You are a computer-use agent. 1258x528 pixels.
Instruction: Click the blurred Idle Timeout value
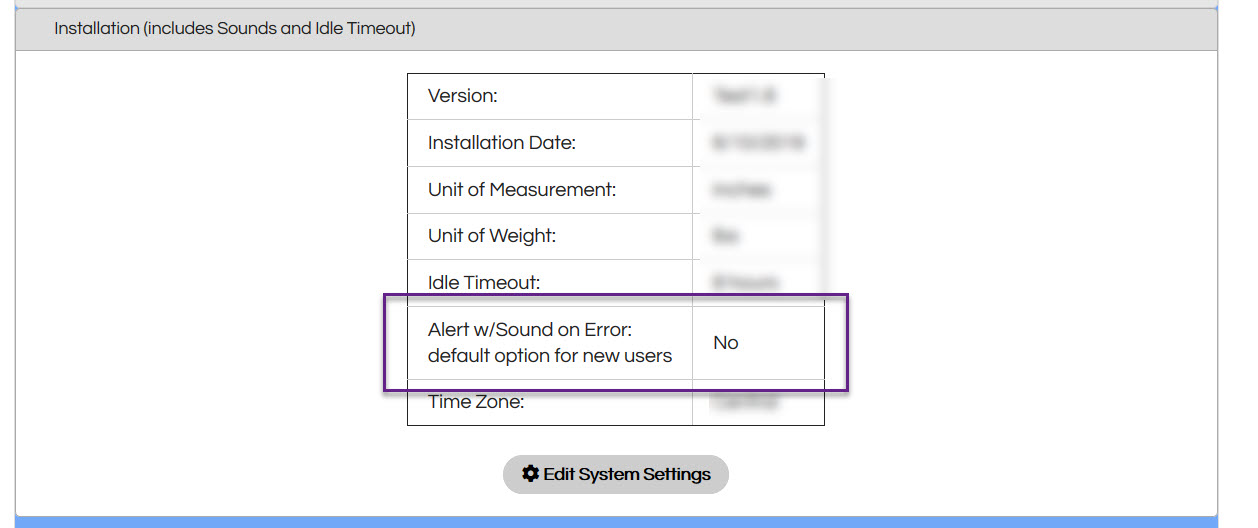coord(746,283)
